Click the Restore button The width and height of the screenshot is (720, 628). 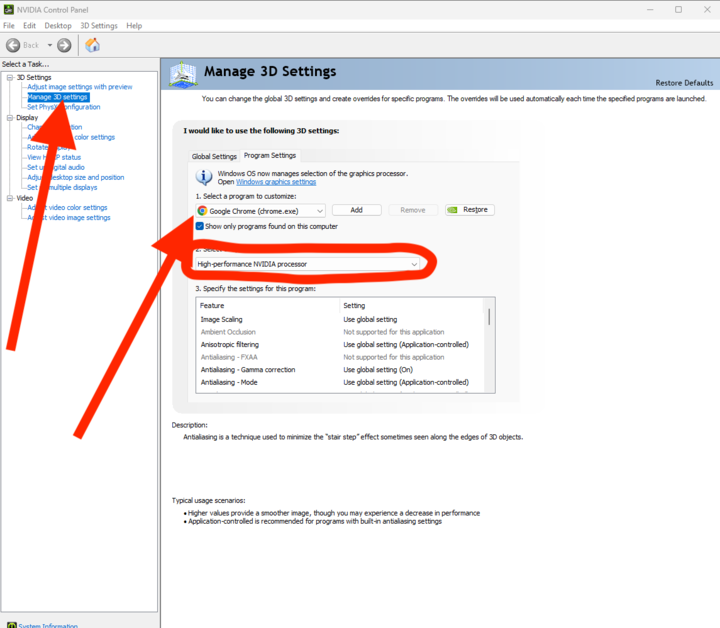pyautogui.click(x=470, y=210)
